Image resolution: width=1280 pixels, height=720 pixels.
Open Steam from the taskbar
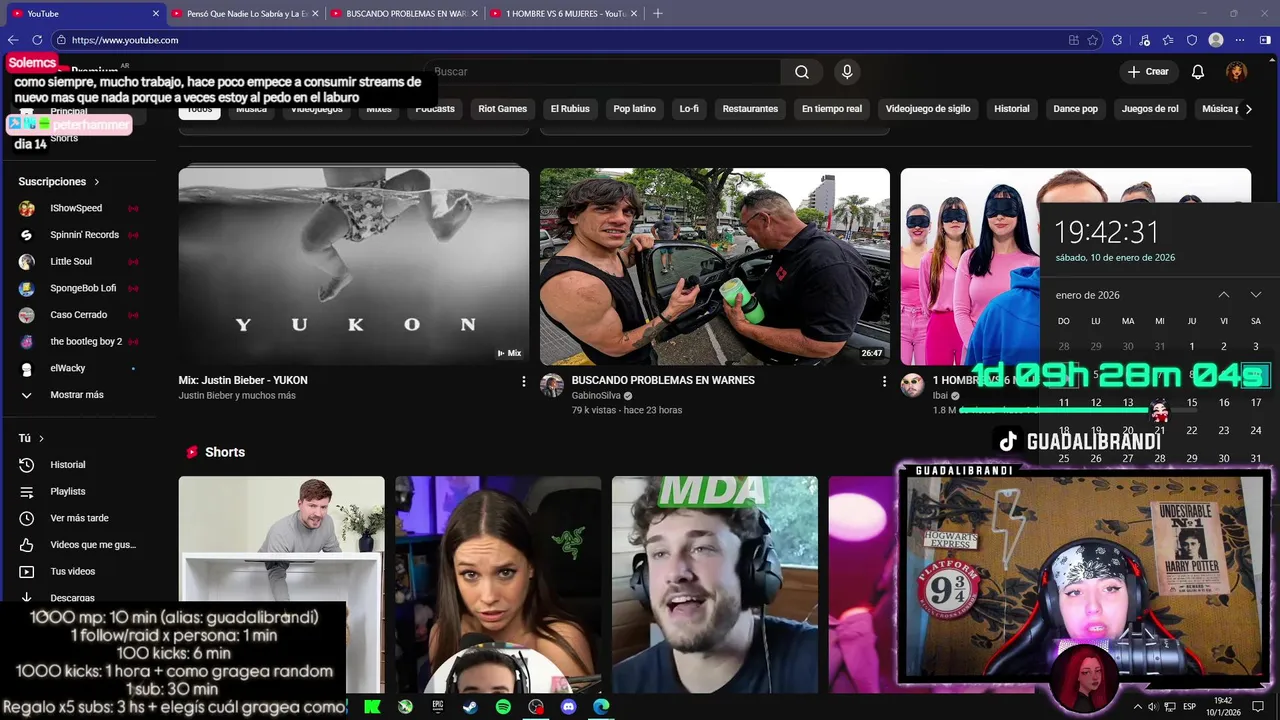pyautogui.click(x=470, y=706)
